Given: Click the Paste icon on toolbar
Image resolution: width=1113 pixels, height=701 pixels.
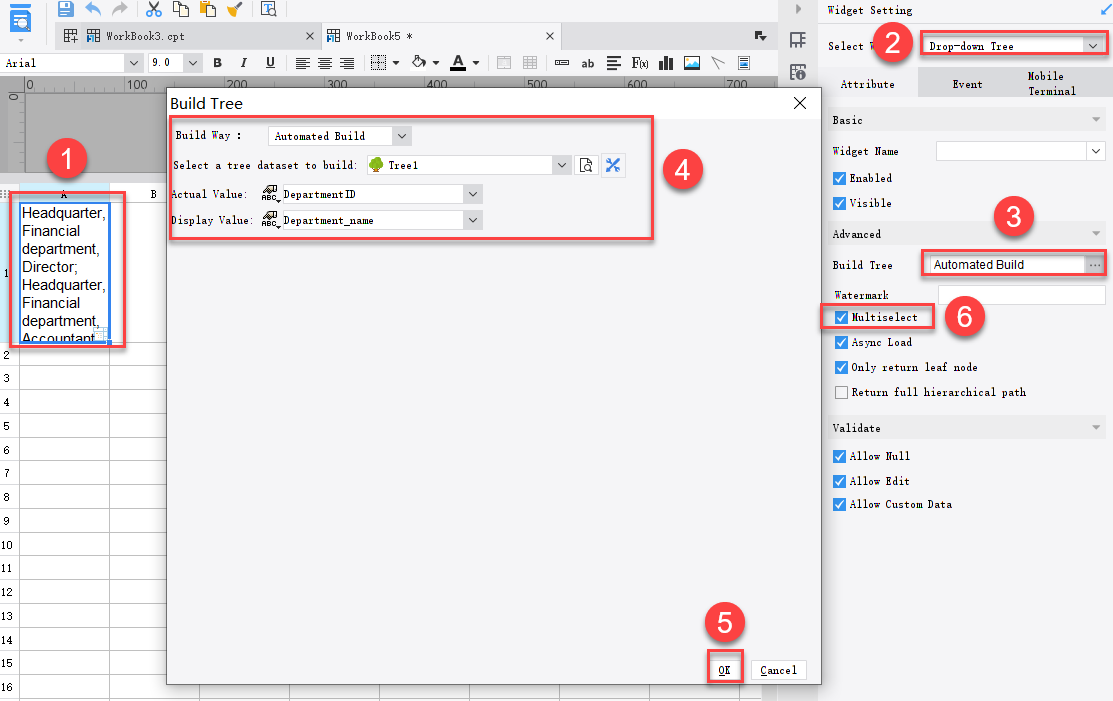Looking at the screenshot, I should click(207, 8).
